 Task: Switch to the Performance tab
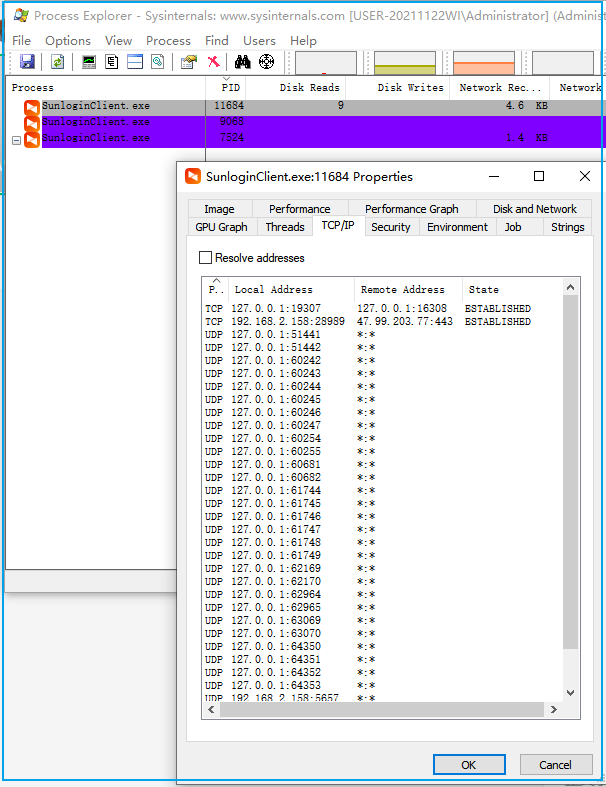pos(300,209)
